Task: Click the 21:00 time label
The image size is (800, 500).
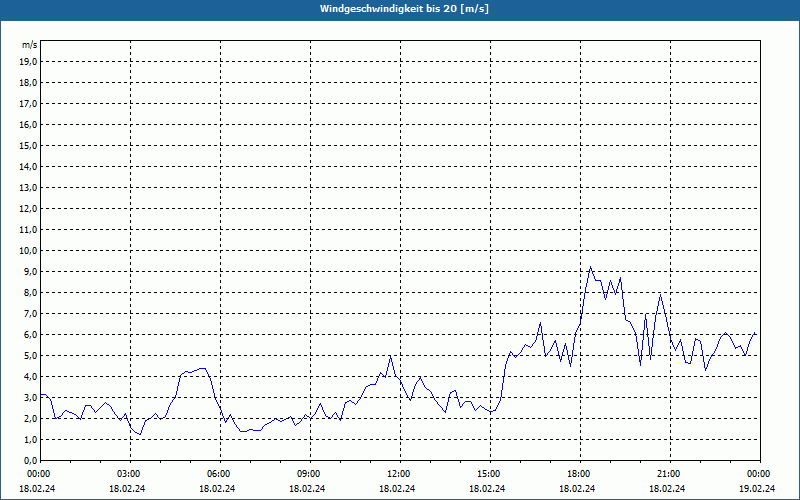Action: coord(668,474)
